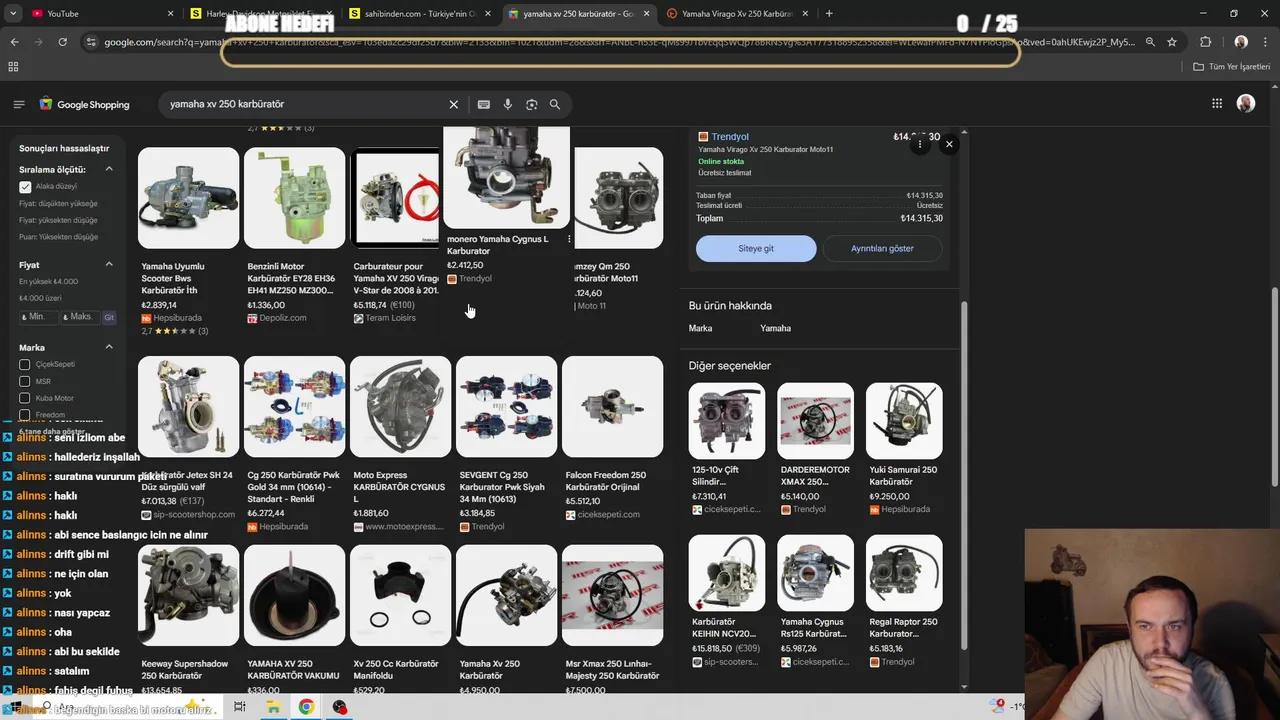Click the Ayrıntıları göster button
The height and width of the screenshot is (720, 1280).
(882, 248)
